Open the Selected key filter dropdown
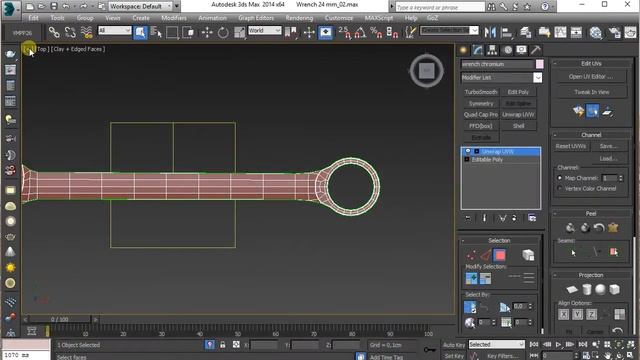 click(x=496, y=344)
